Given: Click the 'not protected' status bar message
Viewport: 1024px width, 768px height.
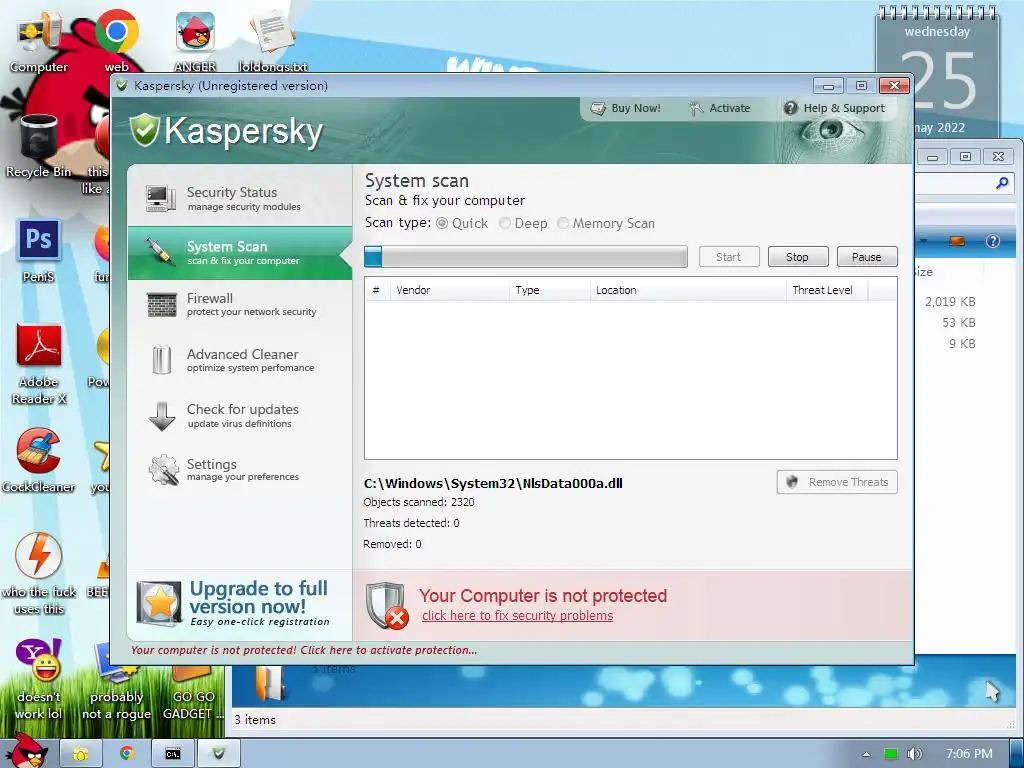Looking at the screenshot, I should pos(304,650).
